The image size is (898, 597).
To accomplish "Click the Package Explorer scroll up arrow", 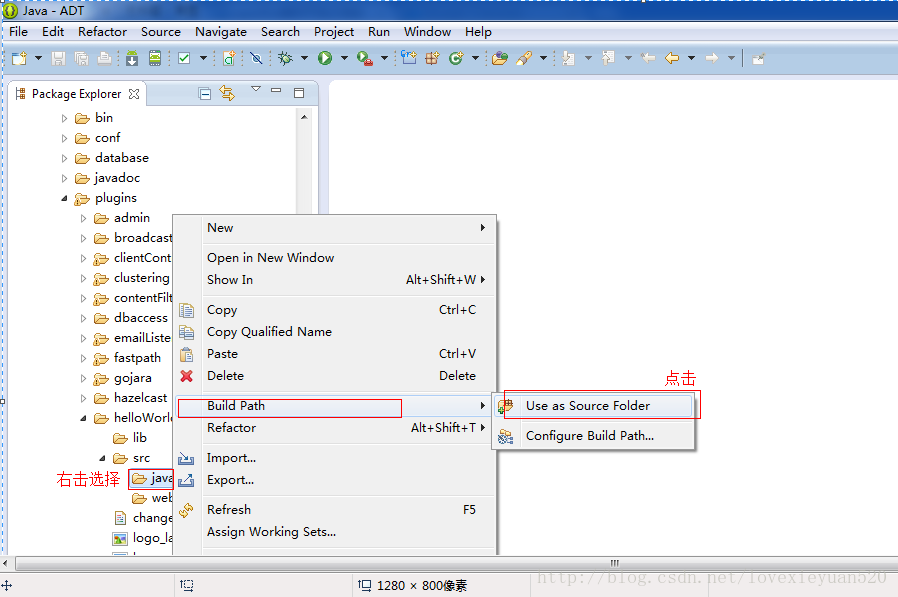I will [304, 117].
